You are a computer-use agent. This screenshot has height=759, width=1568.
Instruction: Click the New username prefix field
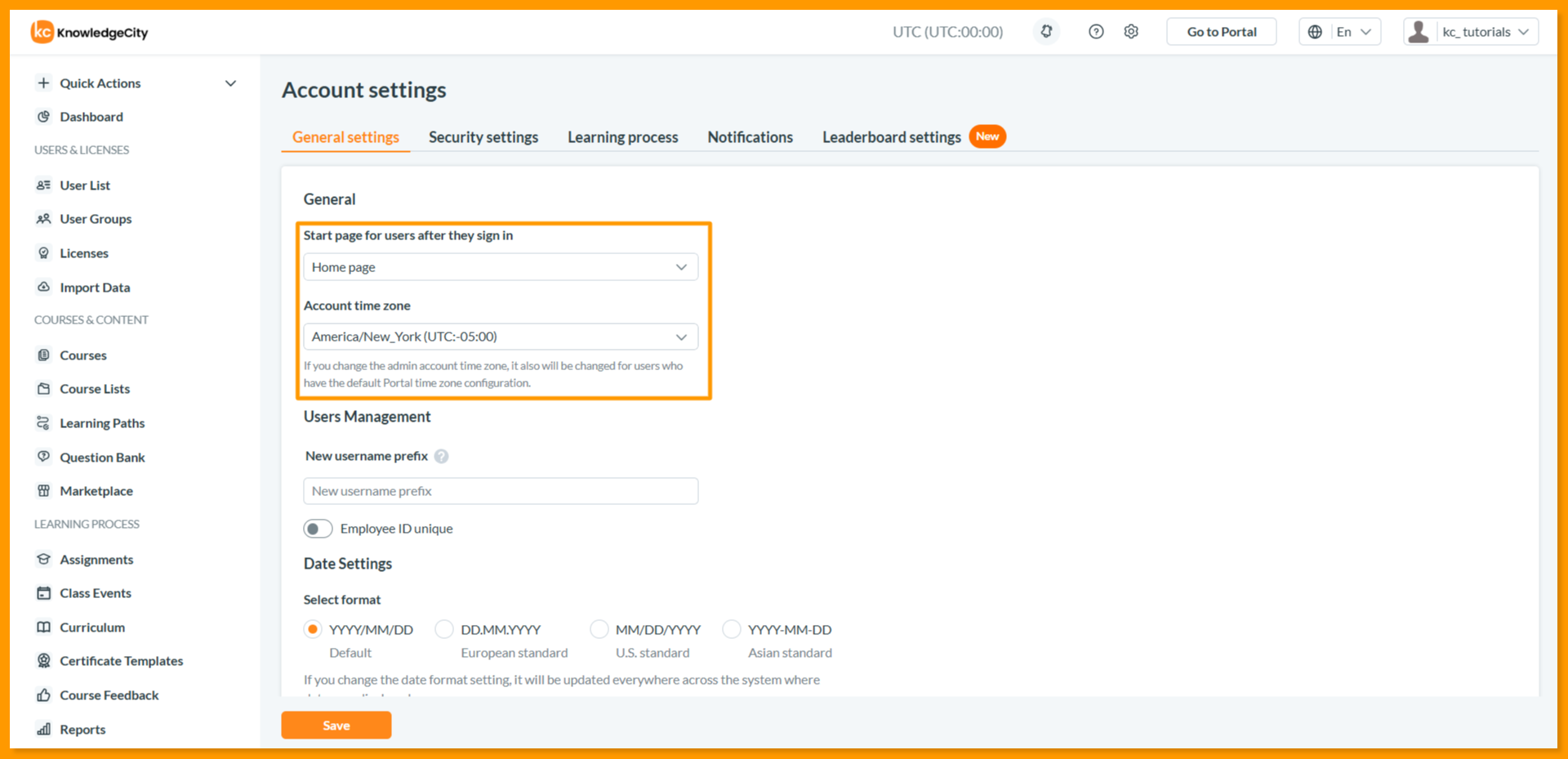coord(501,491)
